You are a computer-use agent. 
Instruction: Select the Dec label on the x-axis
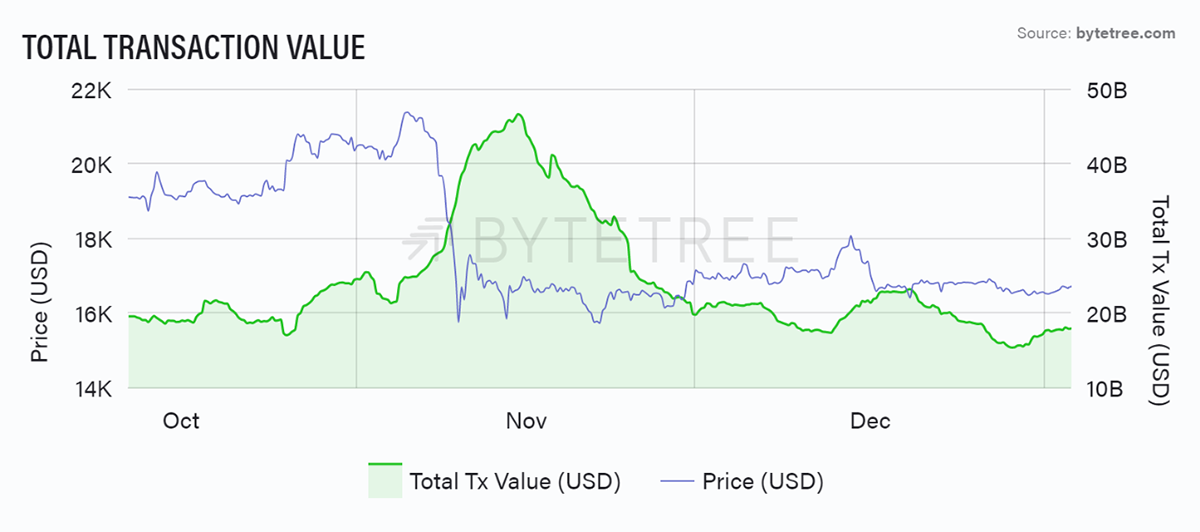870,421
